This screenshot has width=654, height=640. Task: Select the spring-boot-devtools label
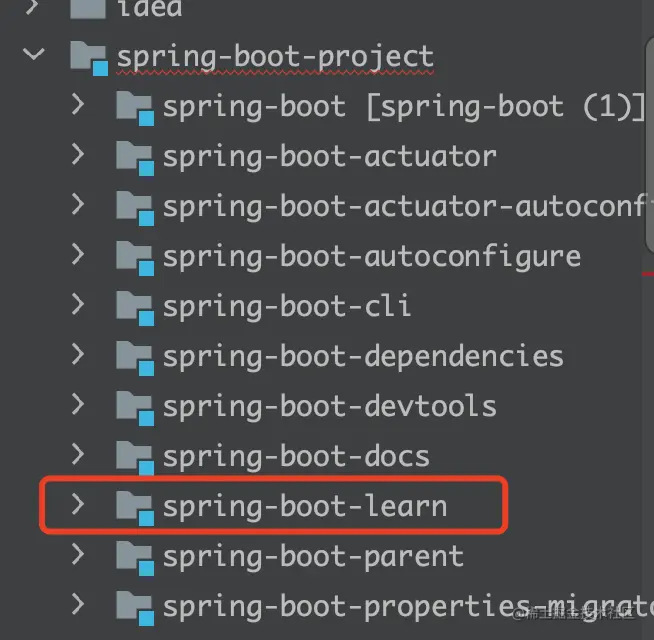(x=330, y=407)
